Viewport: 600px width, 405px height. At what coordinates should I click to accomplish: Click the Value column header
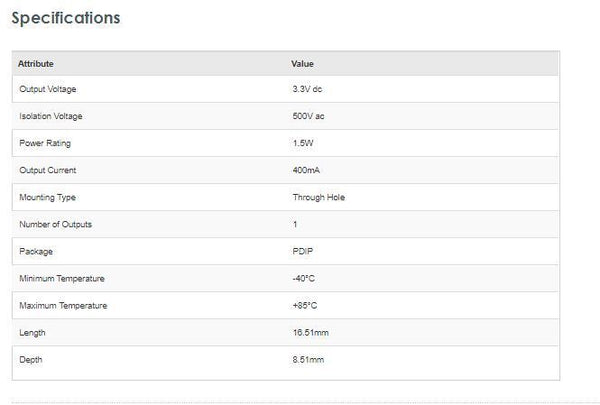click(x=302, y=63)
